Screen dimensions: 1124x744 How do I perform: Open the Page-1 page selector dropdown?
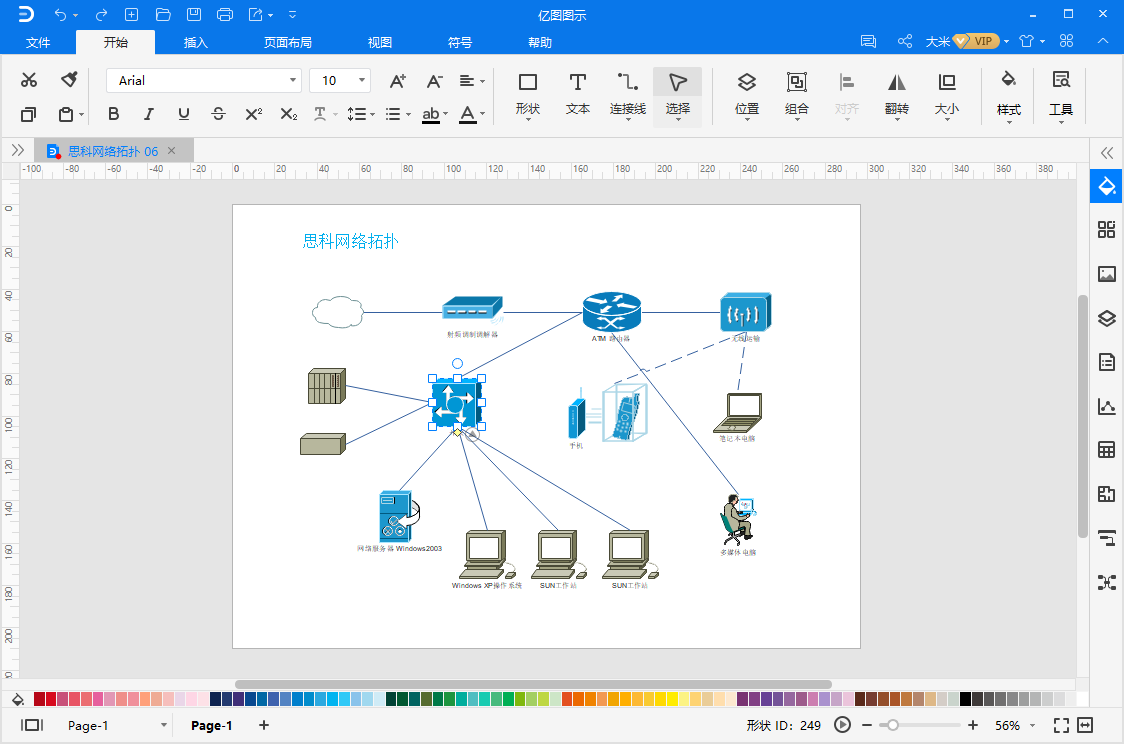point(164,726)
